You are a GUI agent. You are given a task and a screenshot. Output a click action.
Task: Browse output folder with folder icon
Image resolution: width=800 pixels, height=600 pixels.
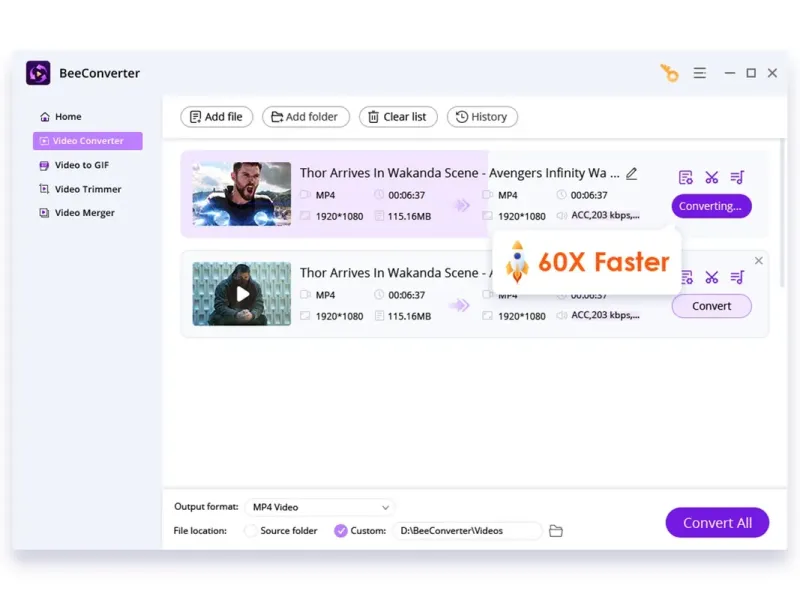pyautogui.click(x=556, y=531)
